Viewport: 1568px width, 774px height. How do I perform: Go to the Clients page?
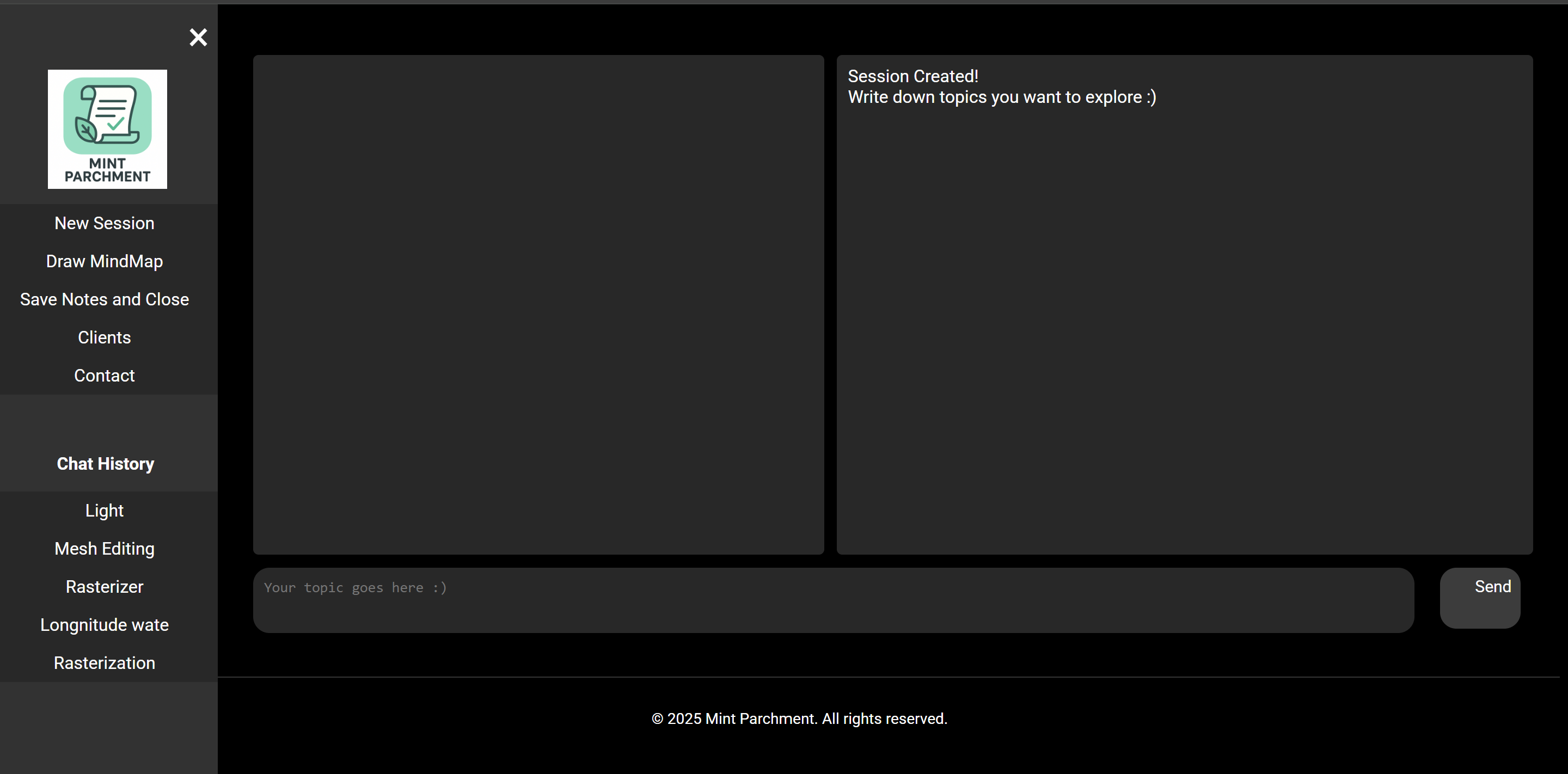click(104, 337)
